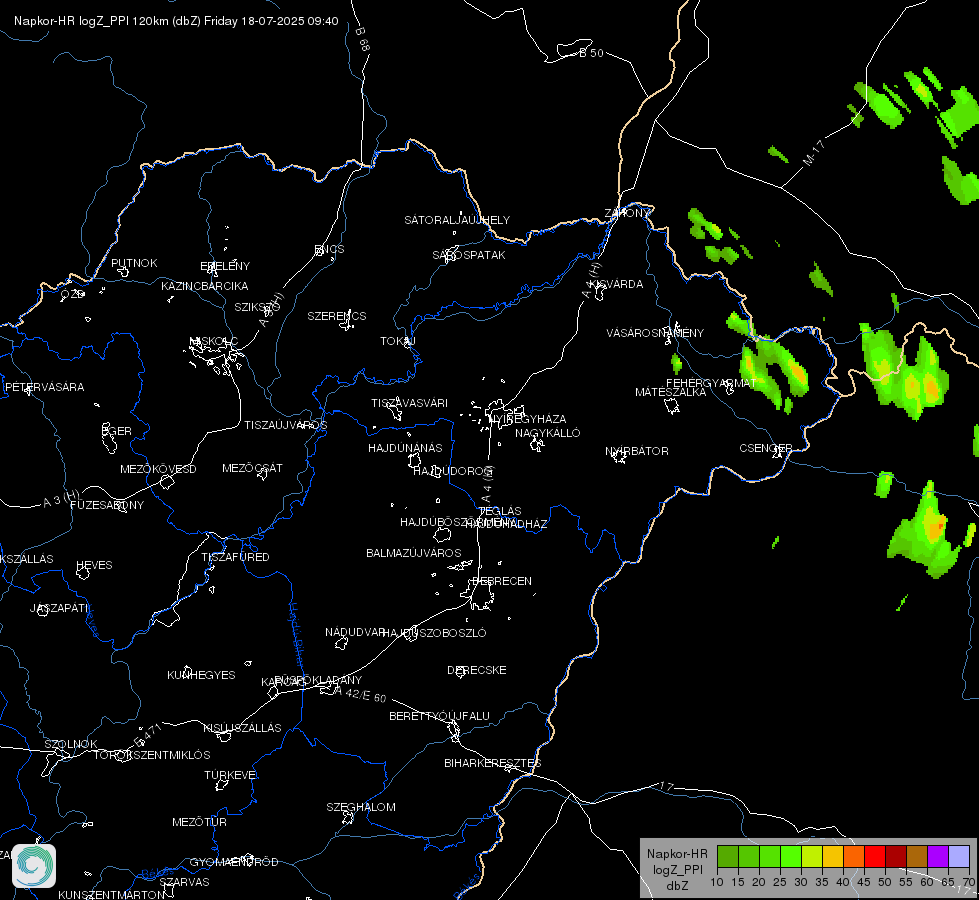The height and width of the screenshot is (900, 979).
Task: Click the NÁDUDVAR city label
Action: click(x=355, y=632)
